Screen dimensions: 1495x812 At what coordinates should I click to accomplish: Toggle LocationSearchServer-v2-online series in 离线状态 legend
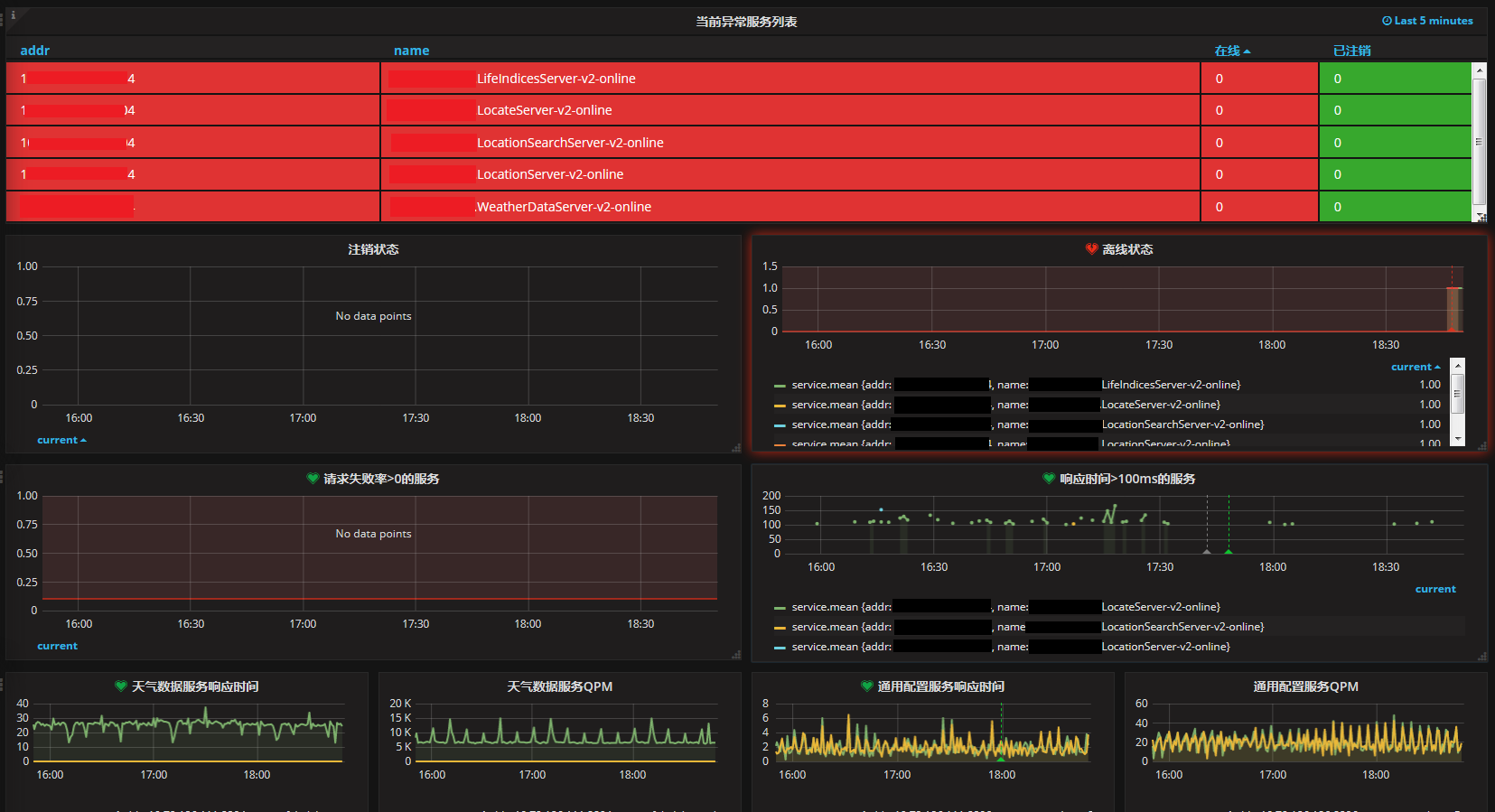1028,425
